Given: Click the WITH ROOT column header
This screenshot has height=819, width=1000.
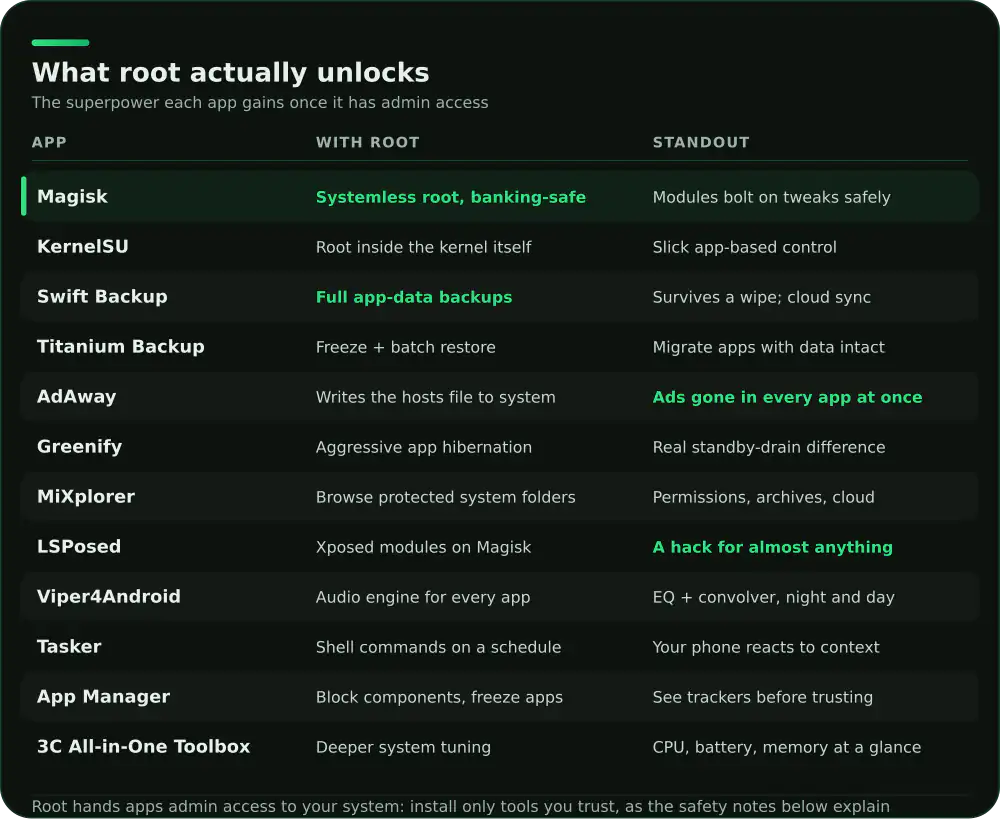Looking at the screenshot, I should (367, 142).
